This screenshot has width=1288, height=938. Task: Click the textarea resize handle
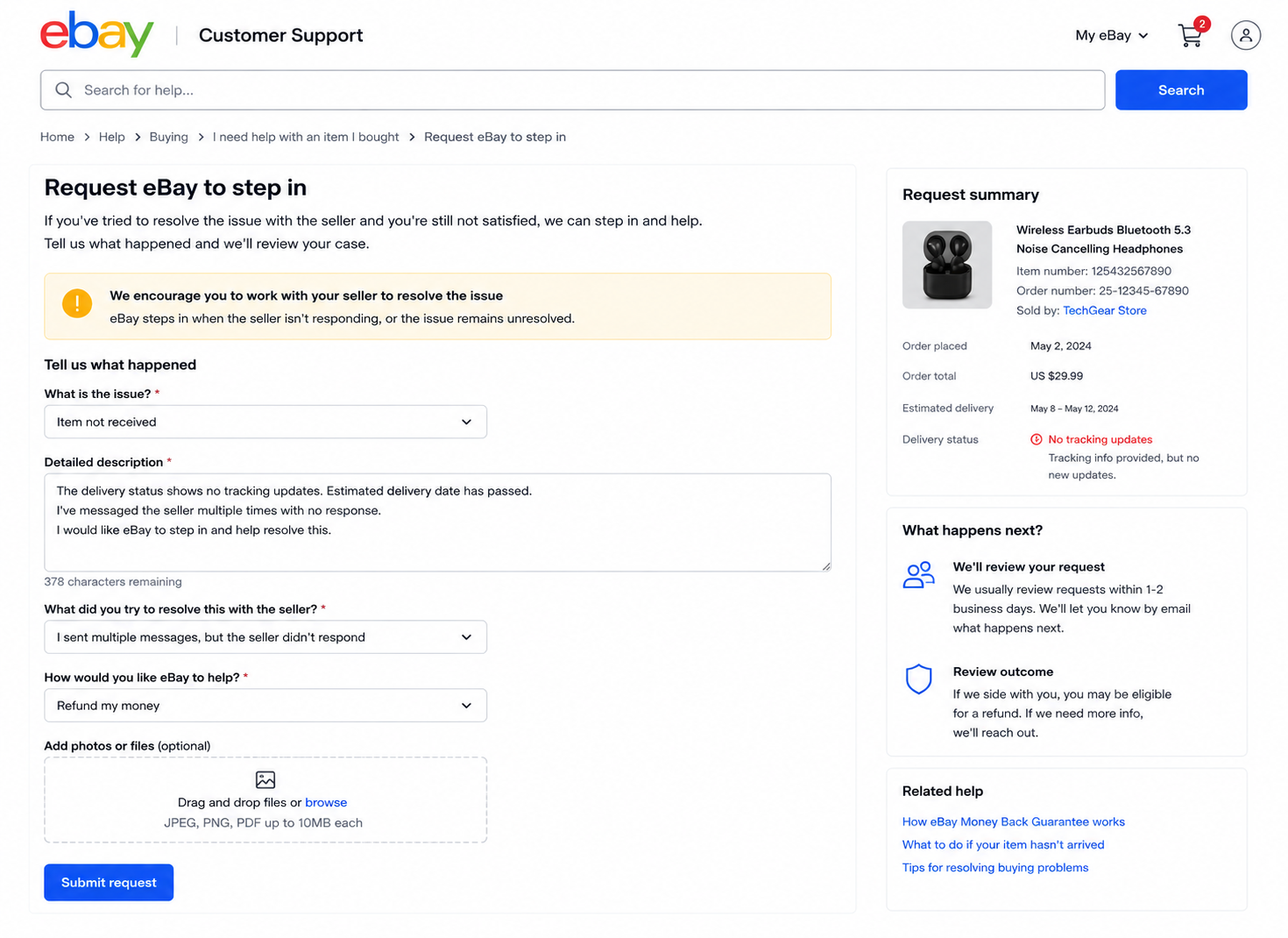[826, 566]
